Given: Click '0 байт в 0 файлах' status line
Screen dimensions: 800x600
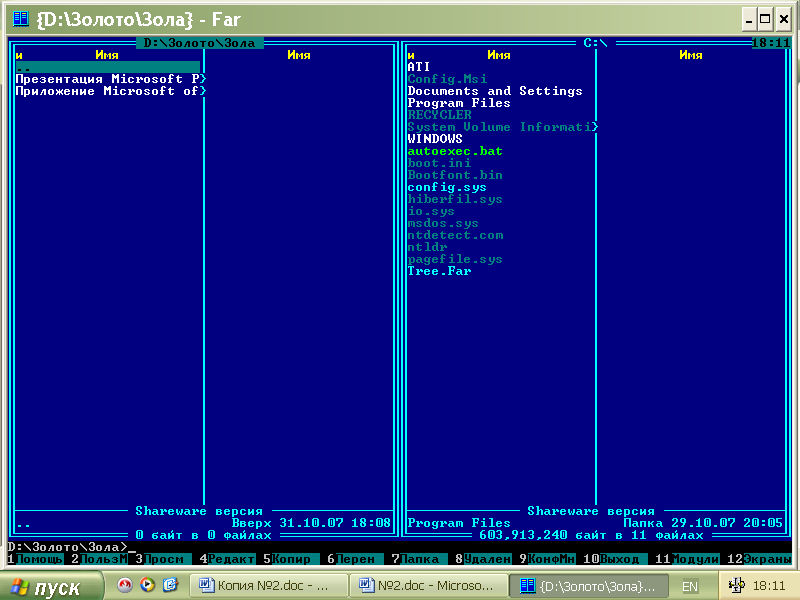Looking at the screenshot, I should pos(203,535).
